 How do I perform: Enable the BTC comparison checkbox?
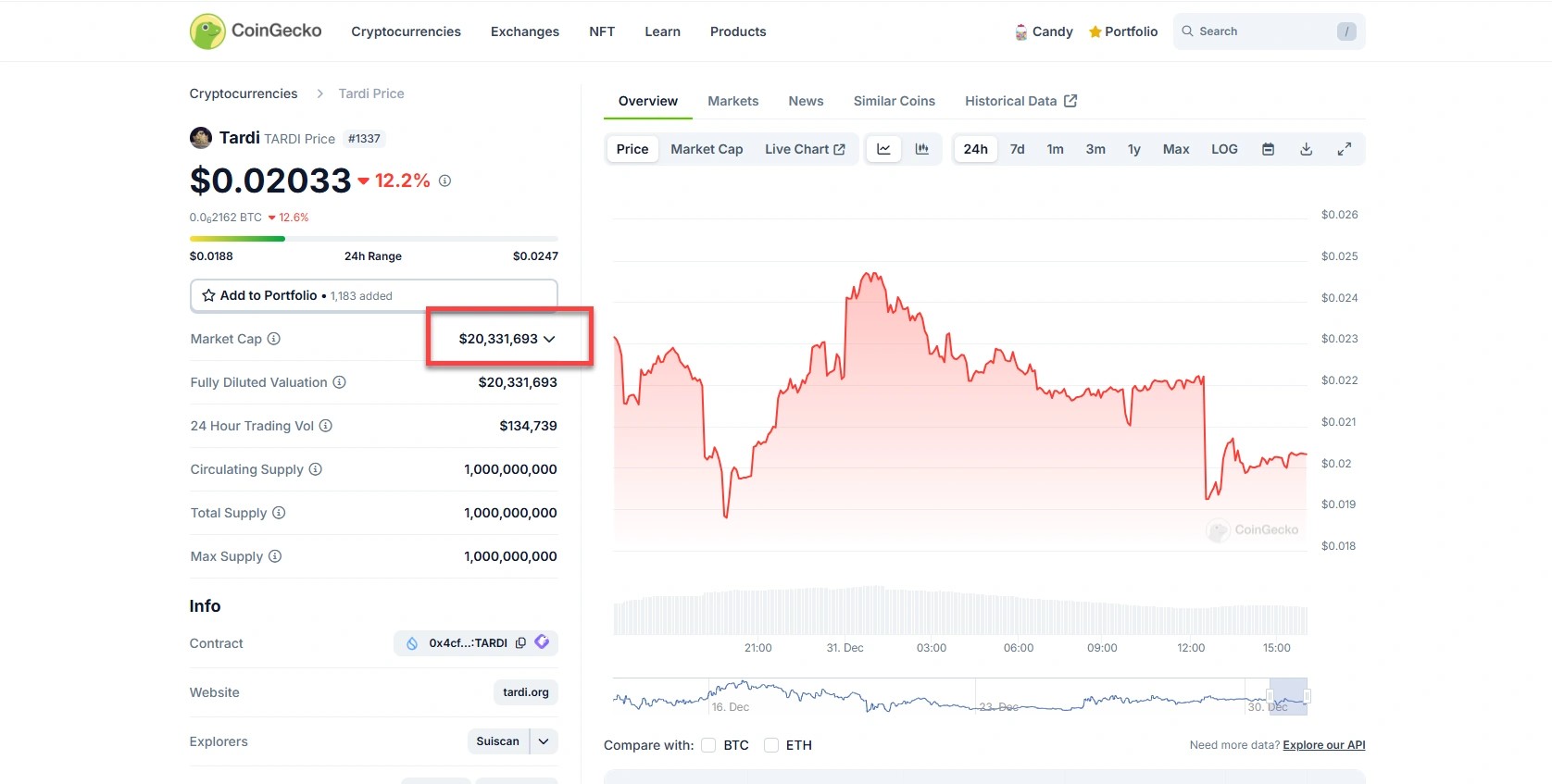(x=709, y=745)
